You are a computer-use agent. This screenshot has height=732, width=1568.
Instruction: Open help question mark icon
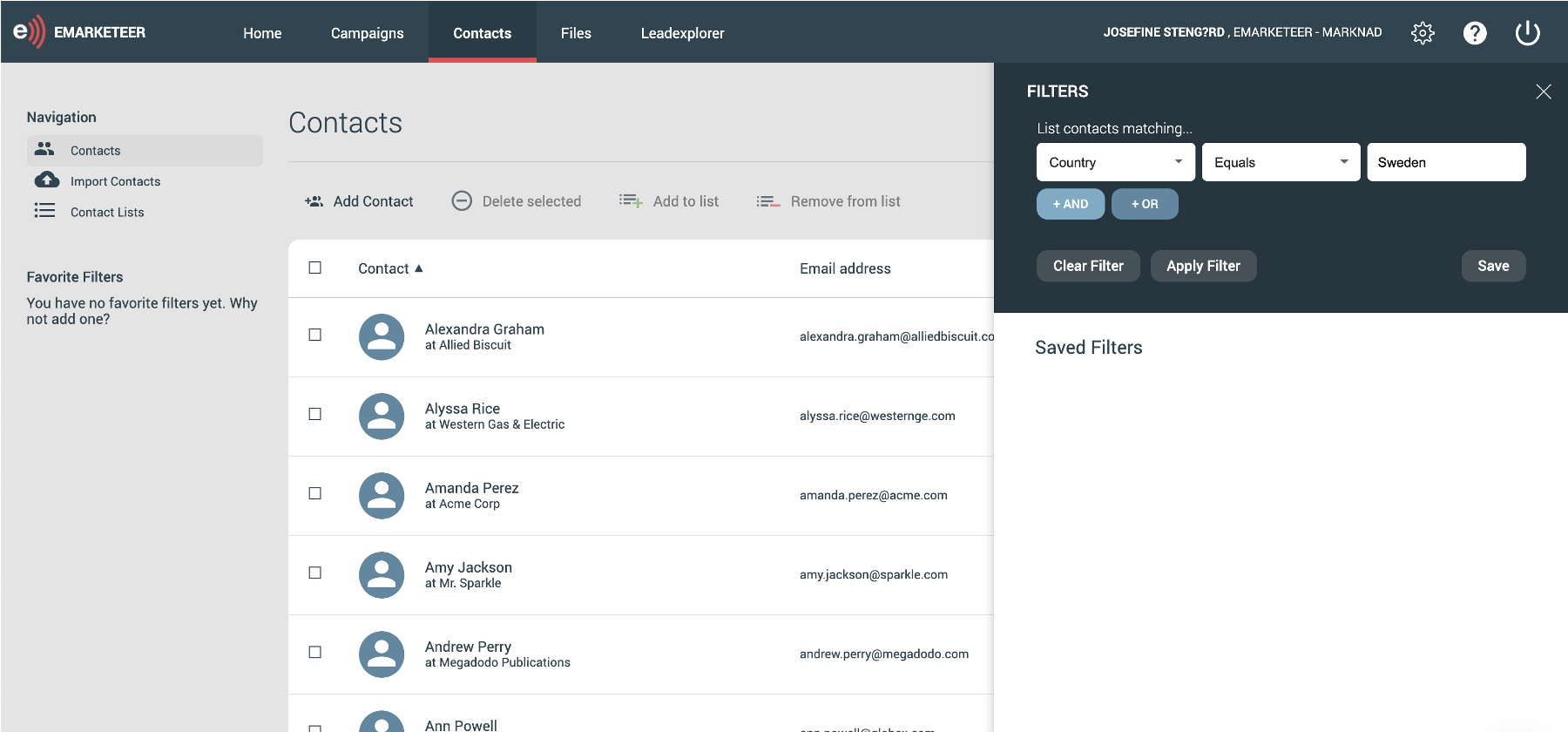(1475, 33)
